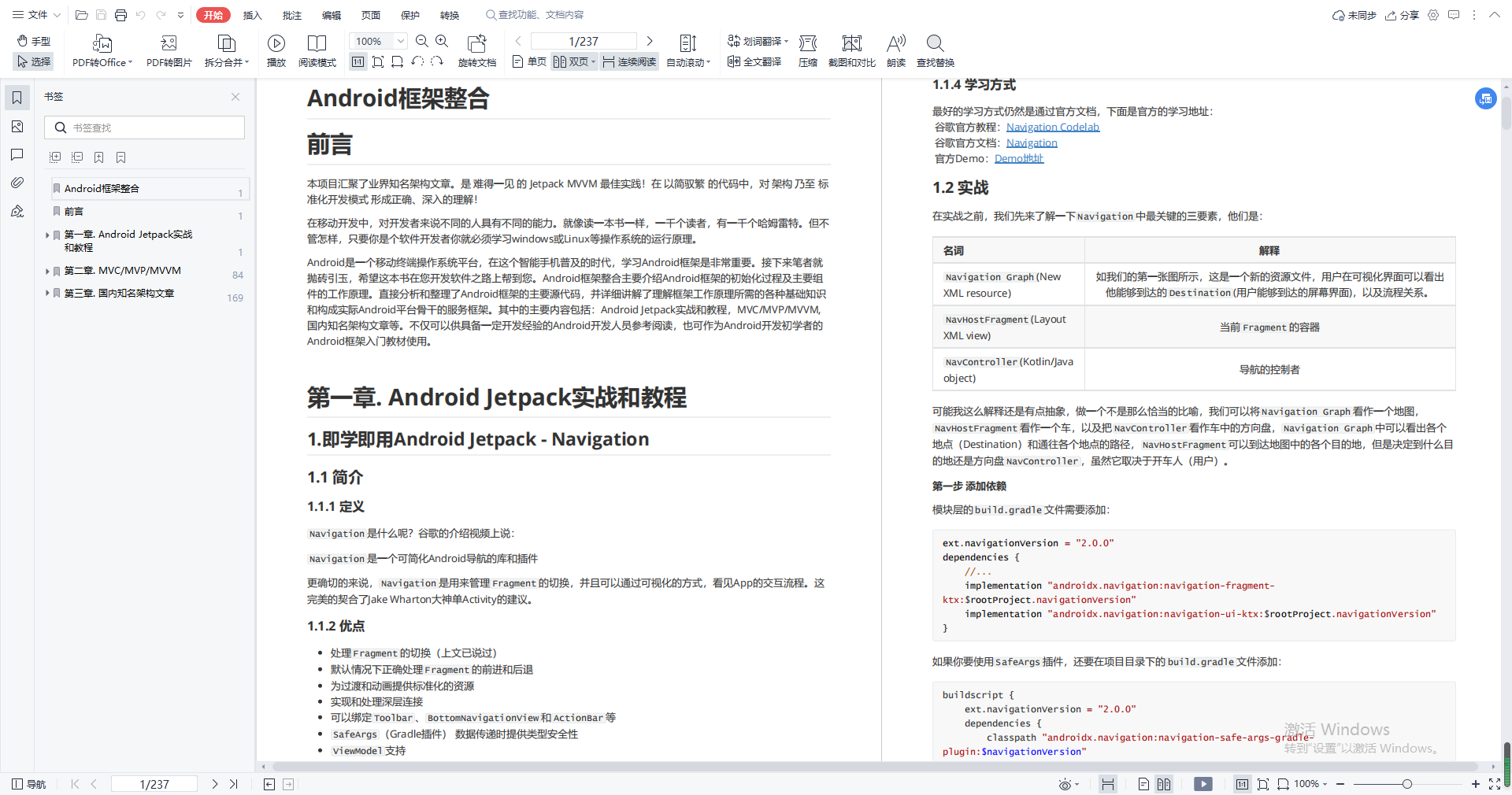This screenshot has height=795, width=1512.
Task: Click fit page icon in toolbar
Action: [x=378, y=61]
